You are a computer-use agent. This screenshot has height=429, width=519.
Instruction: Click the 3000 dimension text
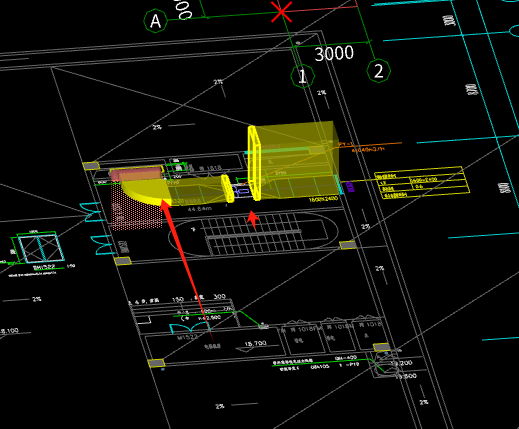tap(334, 53)
